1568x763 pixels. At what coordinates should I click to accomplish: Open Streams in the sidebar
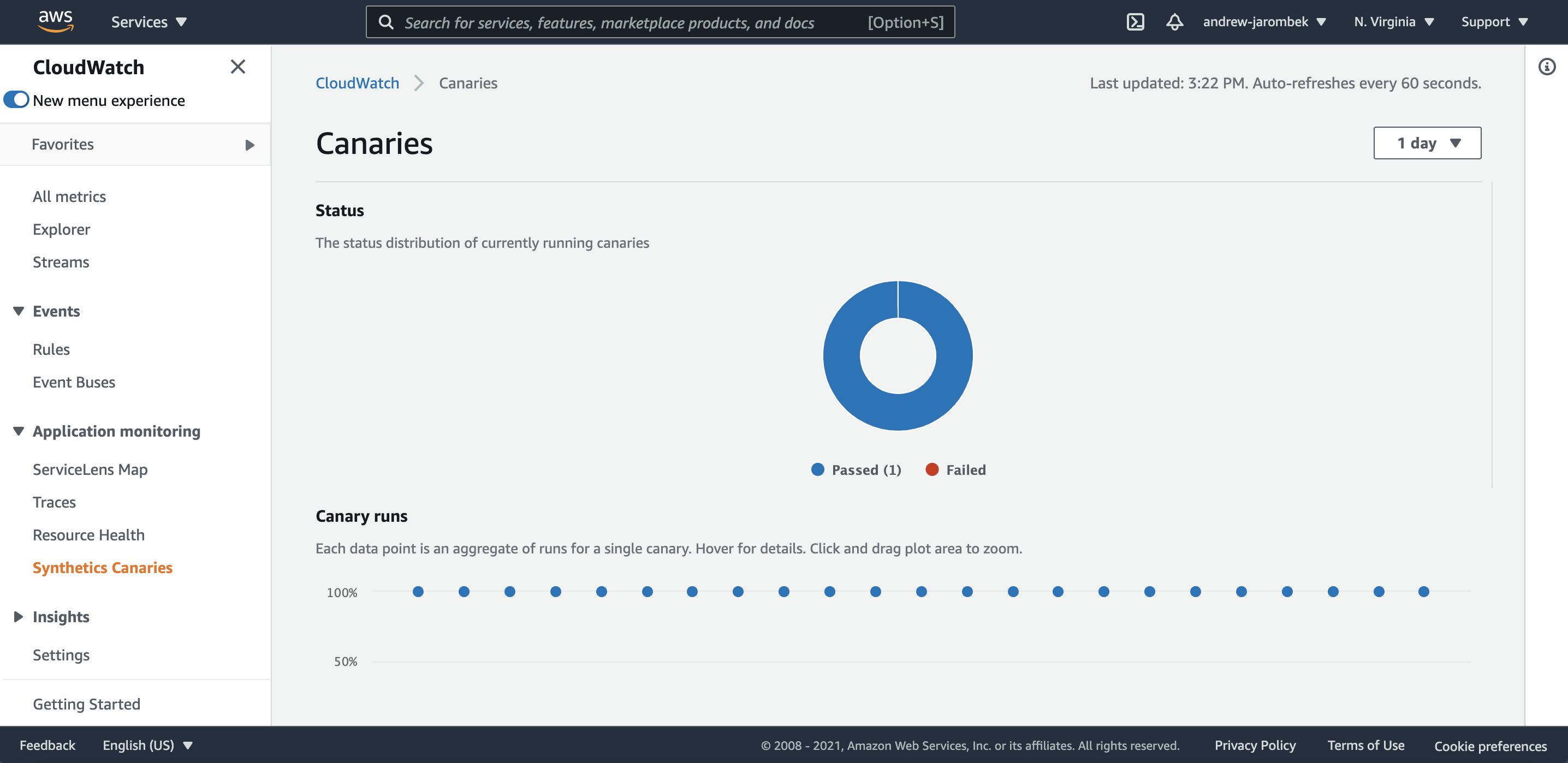click(x=61, y=261)
